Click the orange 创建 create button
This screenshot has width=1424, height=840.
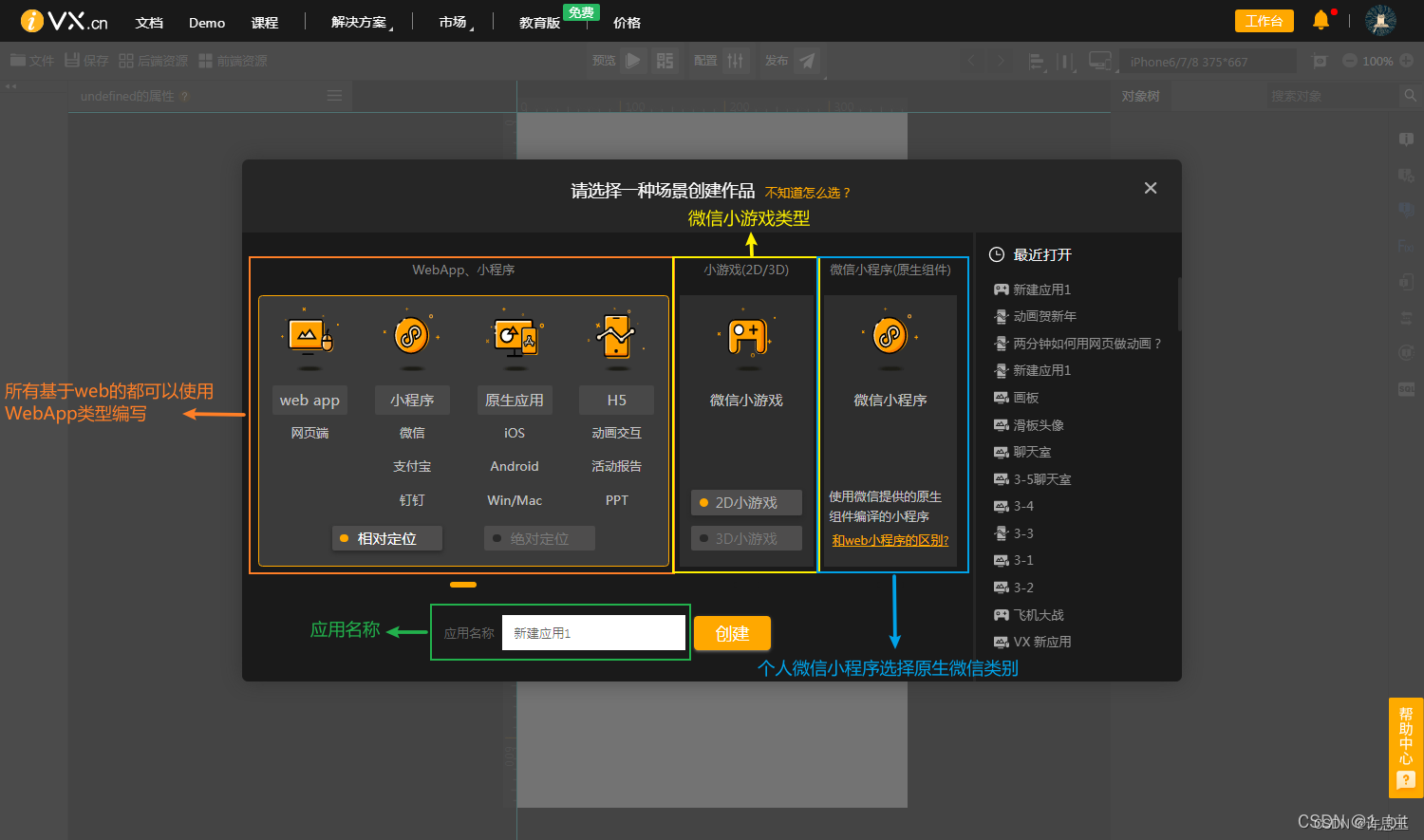pyautogui.click(x=732, y=633)
